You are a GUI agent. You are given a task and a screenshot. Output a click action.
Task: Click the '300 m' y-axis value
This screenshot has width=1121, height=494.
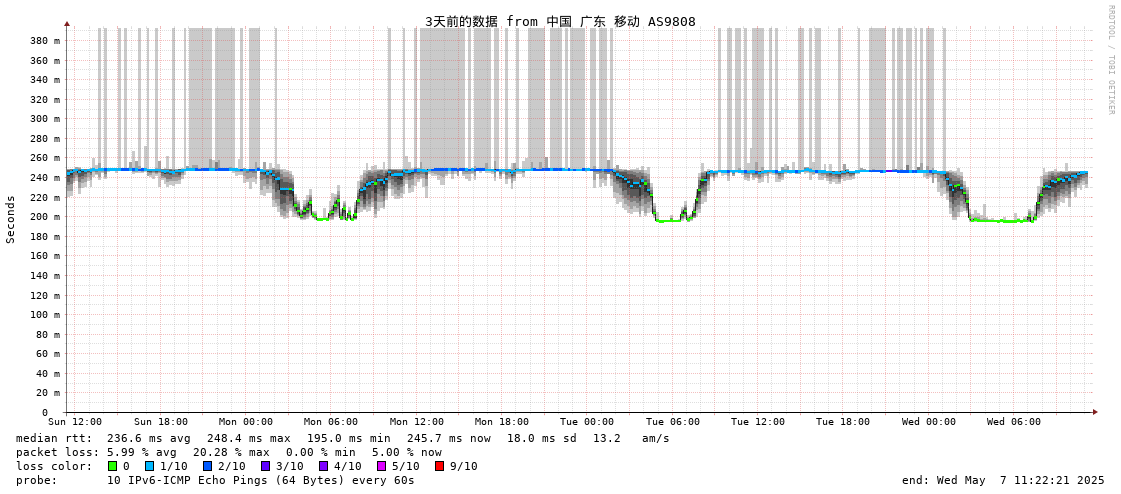tap(46, 119)
